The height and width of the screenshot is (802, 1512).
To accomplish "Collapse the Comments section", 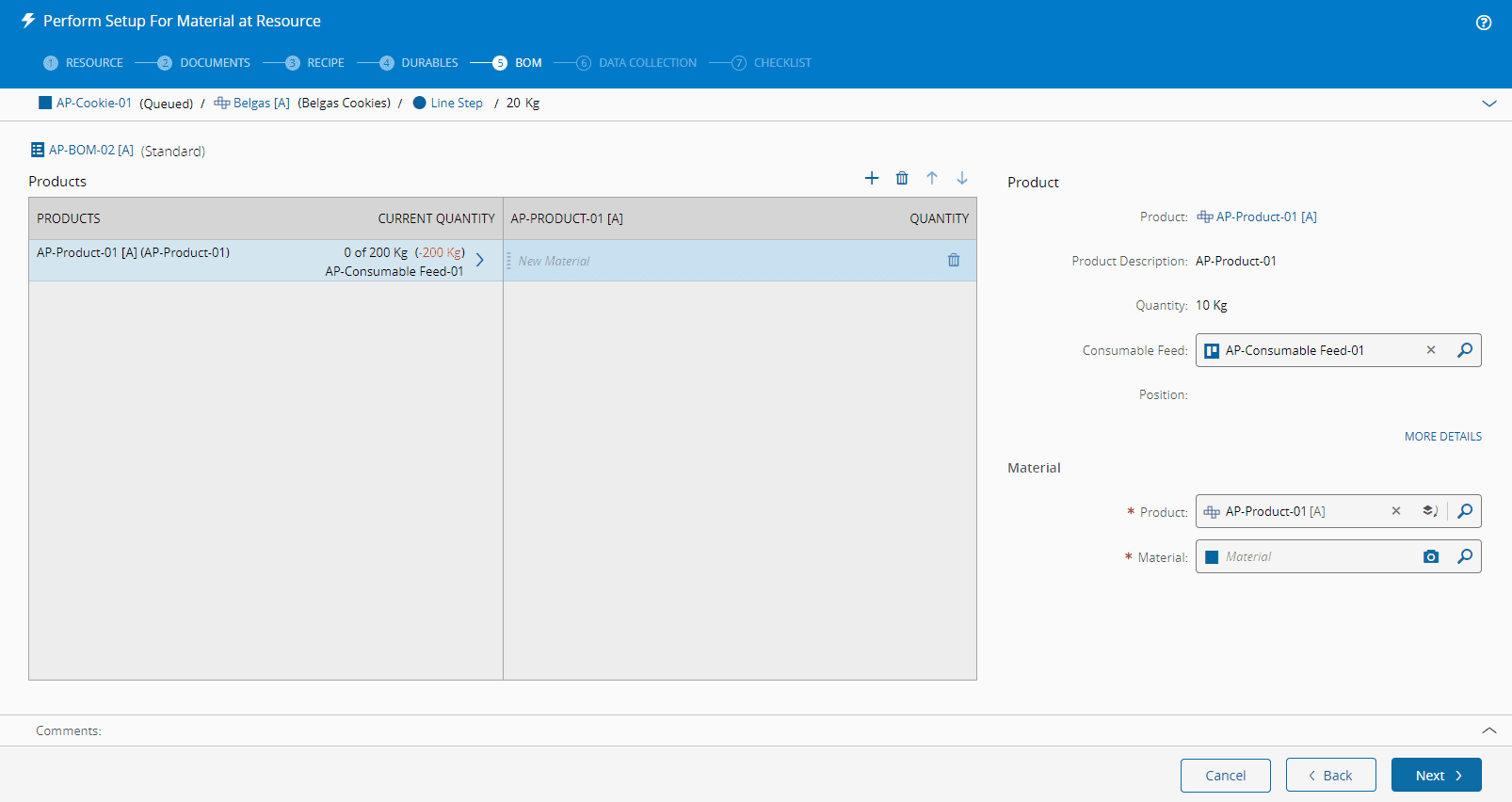I will tap(1489, 730).
